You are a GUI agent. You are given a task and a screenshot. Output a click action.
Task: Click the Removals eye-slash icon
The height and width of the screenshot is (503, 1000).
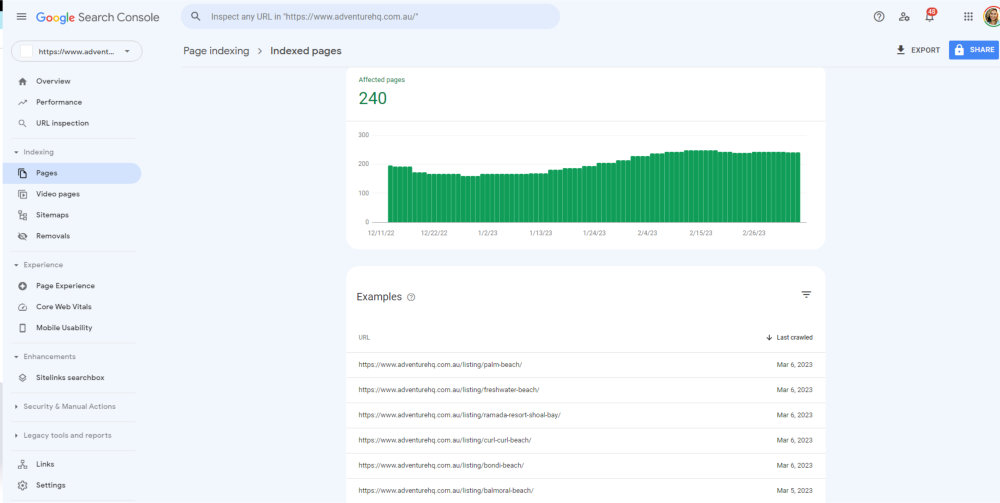(x=23, y=236)
